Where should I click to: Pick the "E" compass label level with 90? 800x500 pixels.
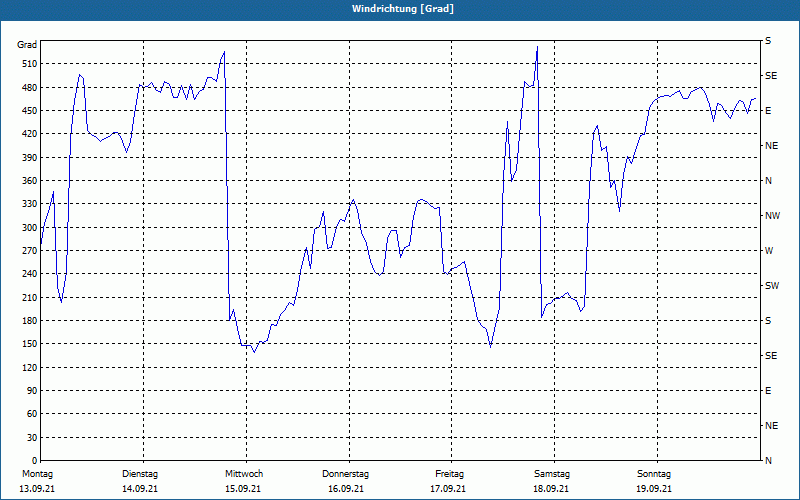768,391
